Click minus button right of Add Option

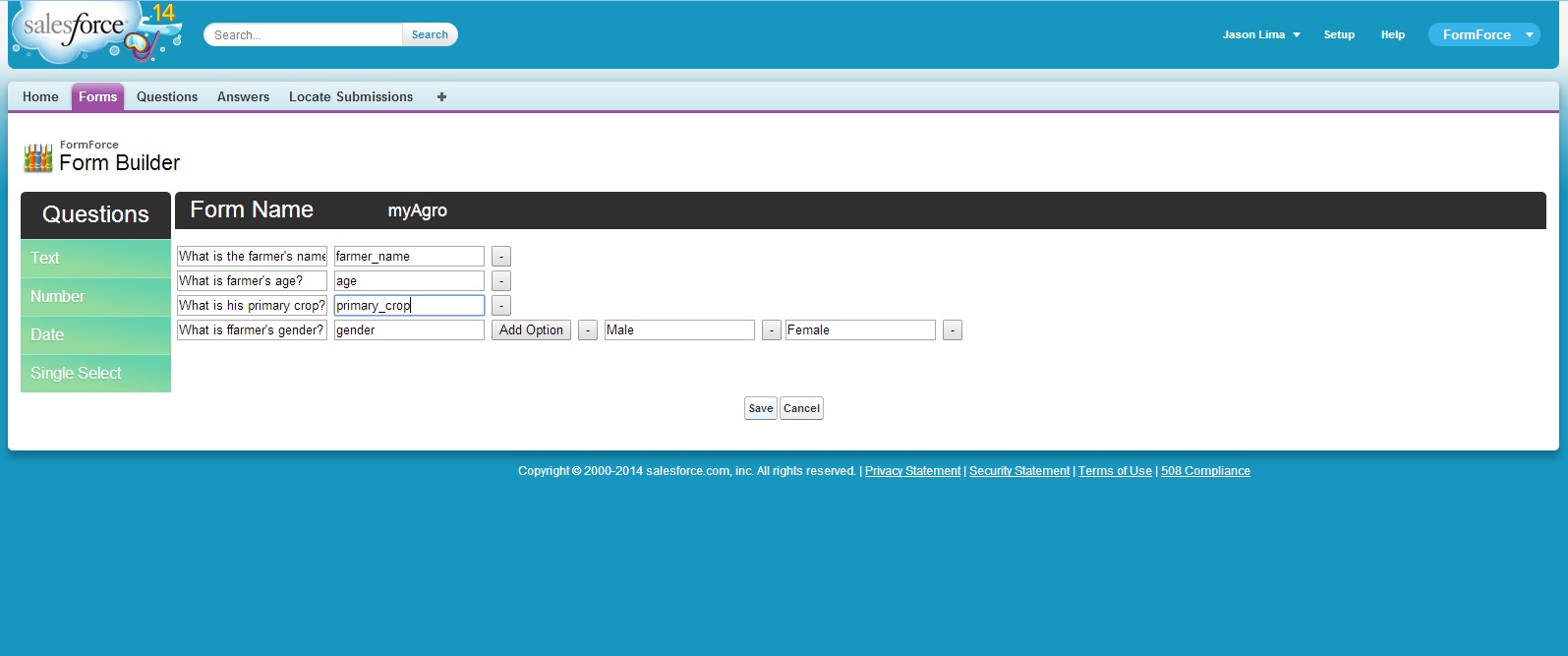pyautogui.click(x=588, y=330)
